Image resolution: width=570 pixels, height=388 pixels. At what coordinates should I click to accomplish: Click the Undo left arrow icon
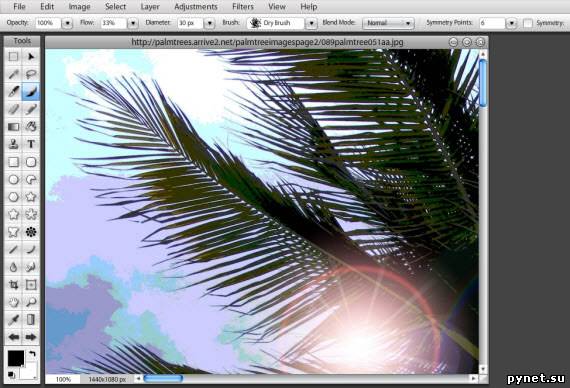[13, 337]
